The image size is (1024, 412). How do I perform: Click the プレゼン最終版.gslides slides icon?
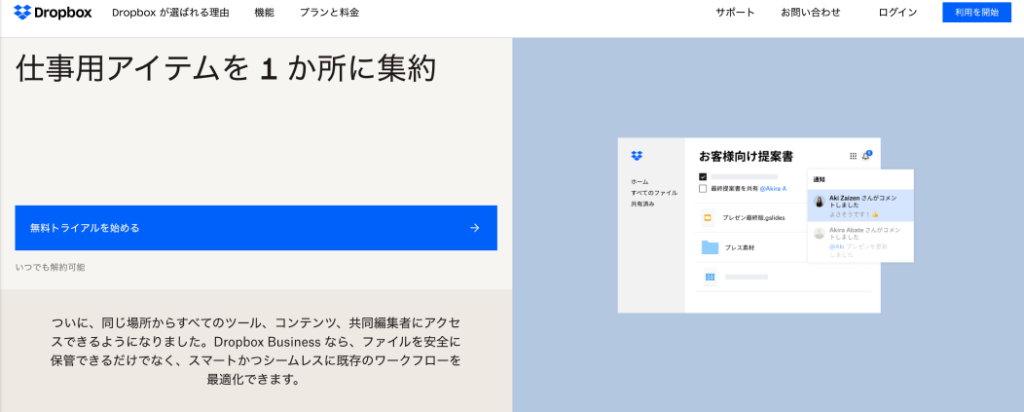point(707,217)
